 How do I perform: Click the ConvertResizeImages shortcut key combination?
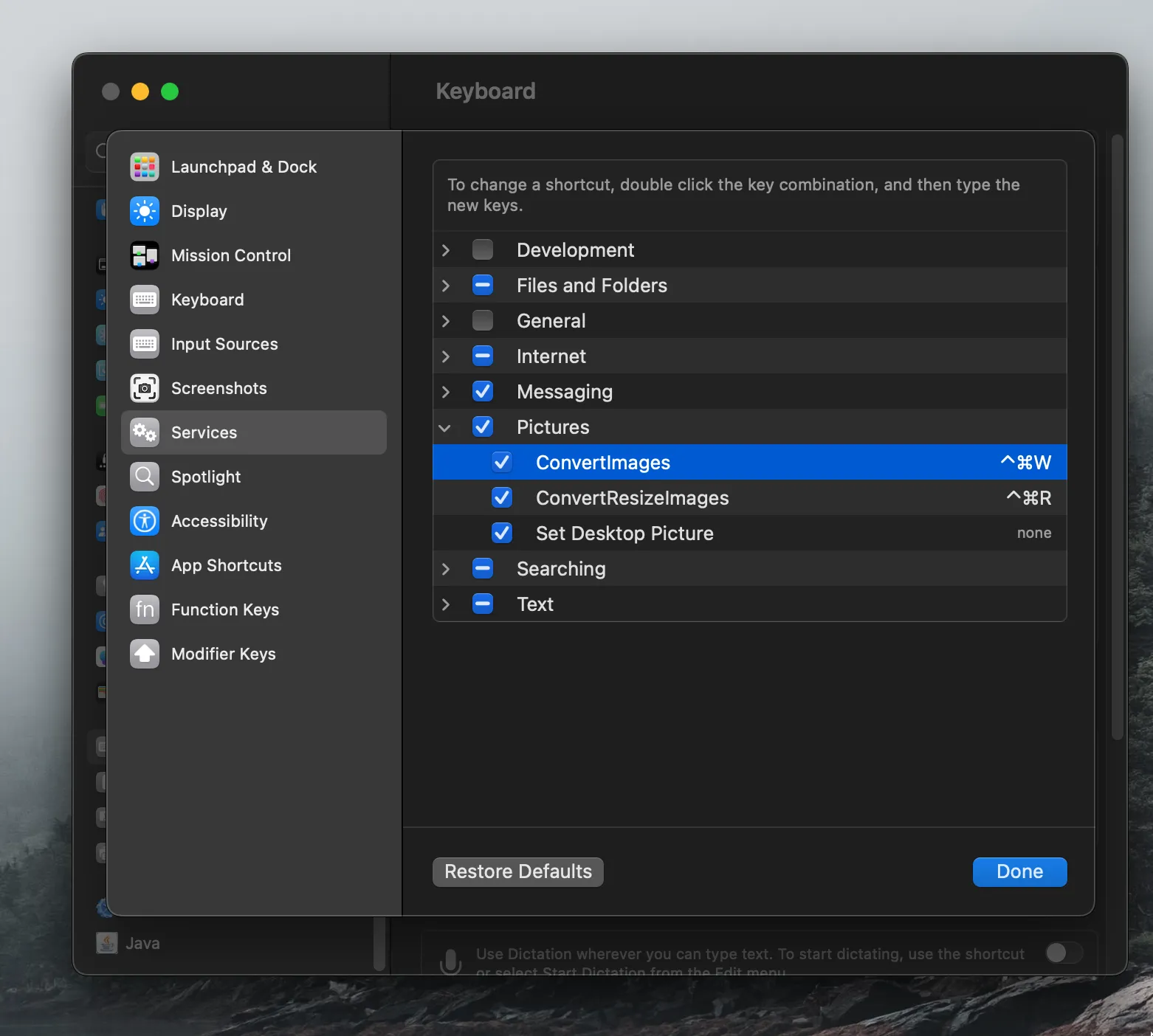pos(1028,498)
